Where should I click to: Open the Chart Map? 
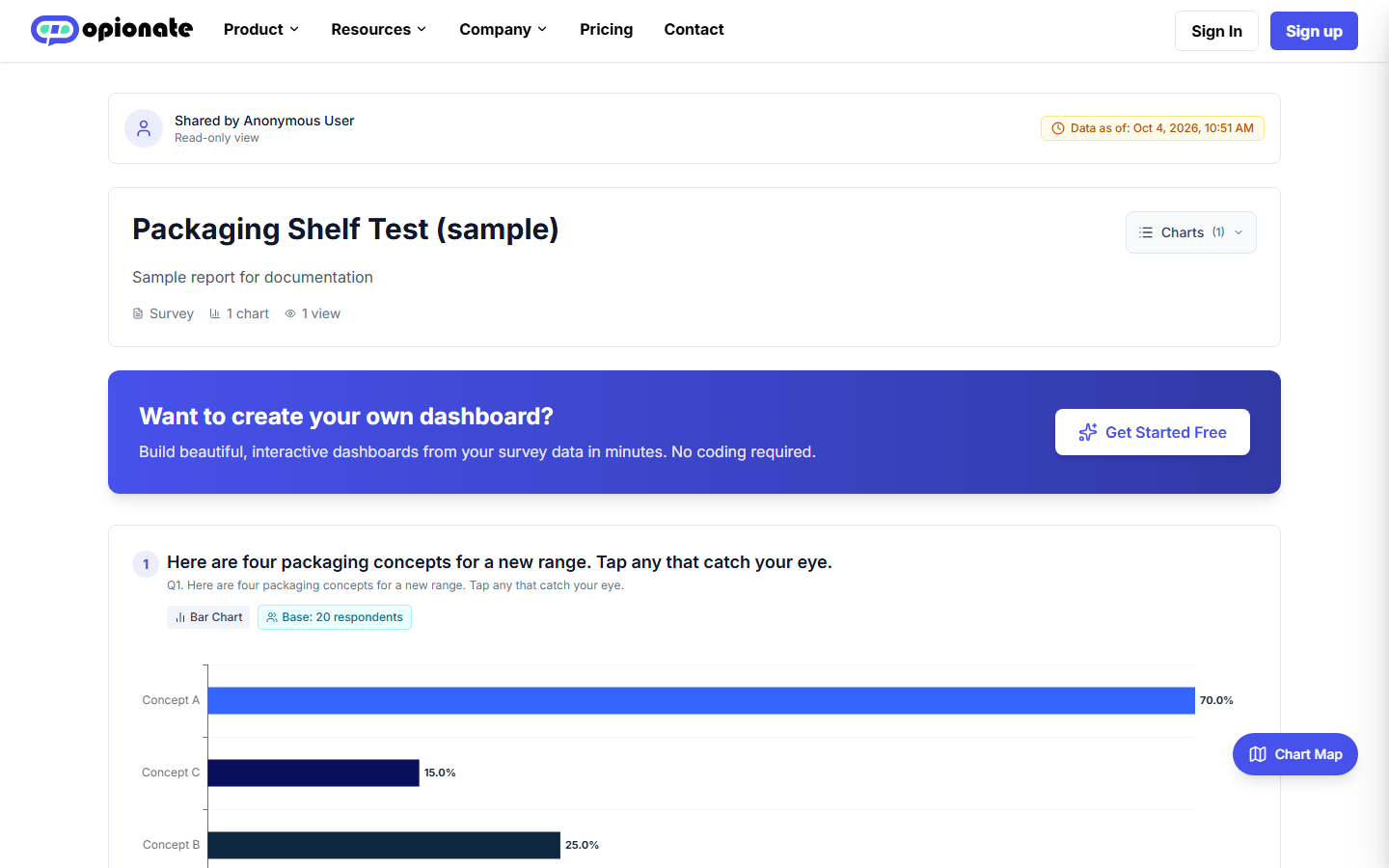(1295, 754)
